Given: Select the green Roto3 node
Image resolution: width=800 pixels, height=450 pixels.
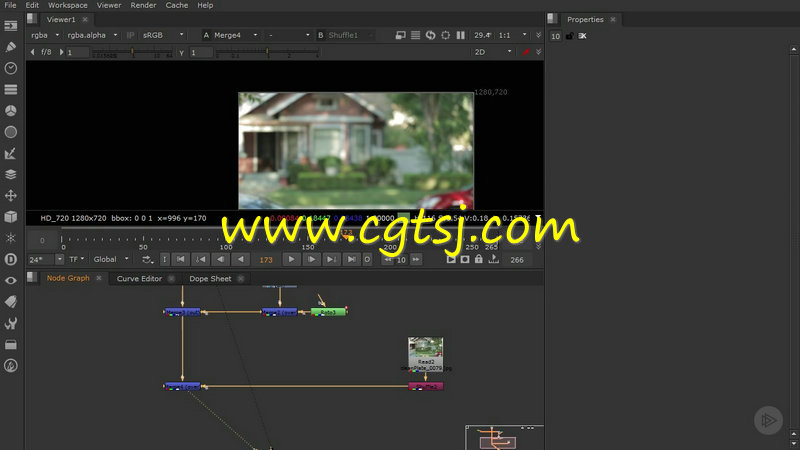Looking at the screenshot, I should point(329,312).
